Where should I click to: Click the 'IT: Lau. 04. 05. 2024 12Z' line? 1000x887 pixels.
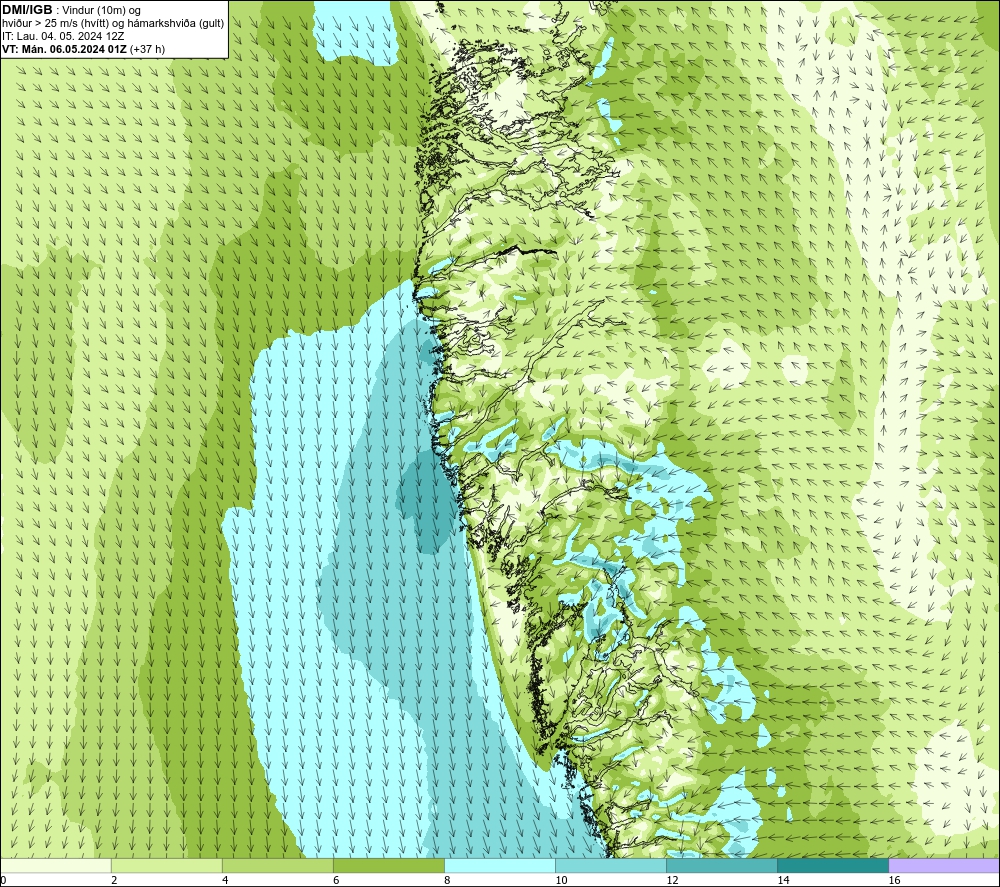63,36
